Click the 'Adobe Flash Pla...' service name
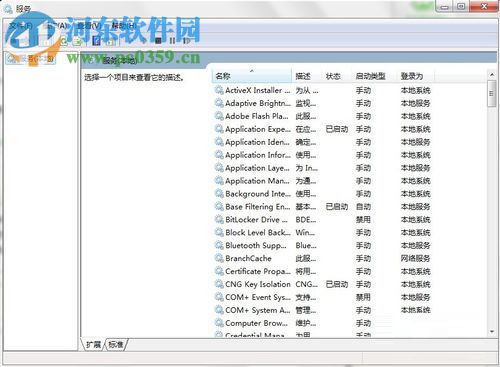Image resolution: width=500 pixels, height=367 pixels. [257, 116]
